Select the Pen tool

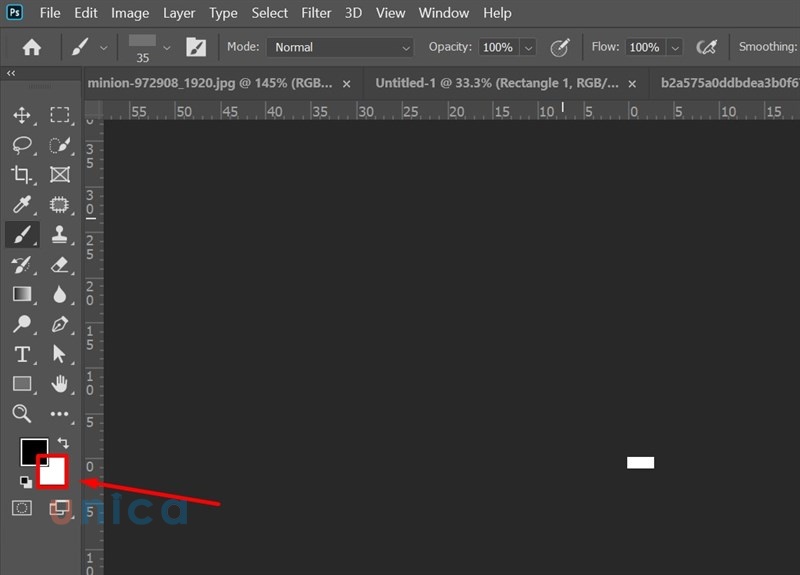point(60,324)
